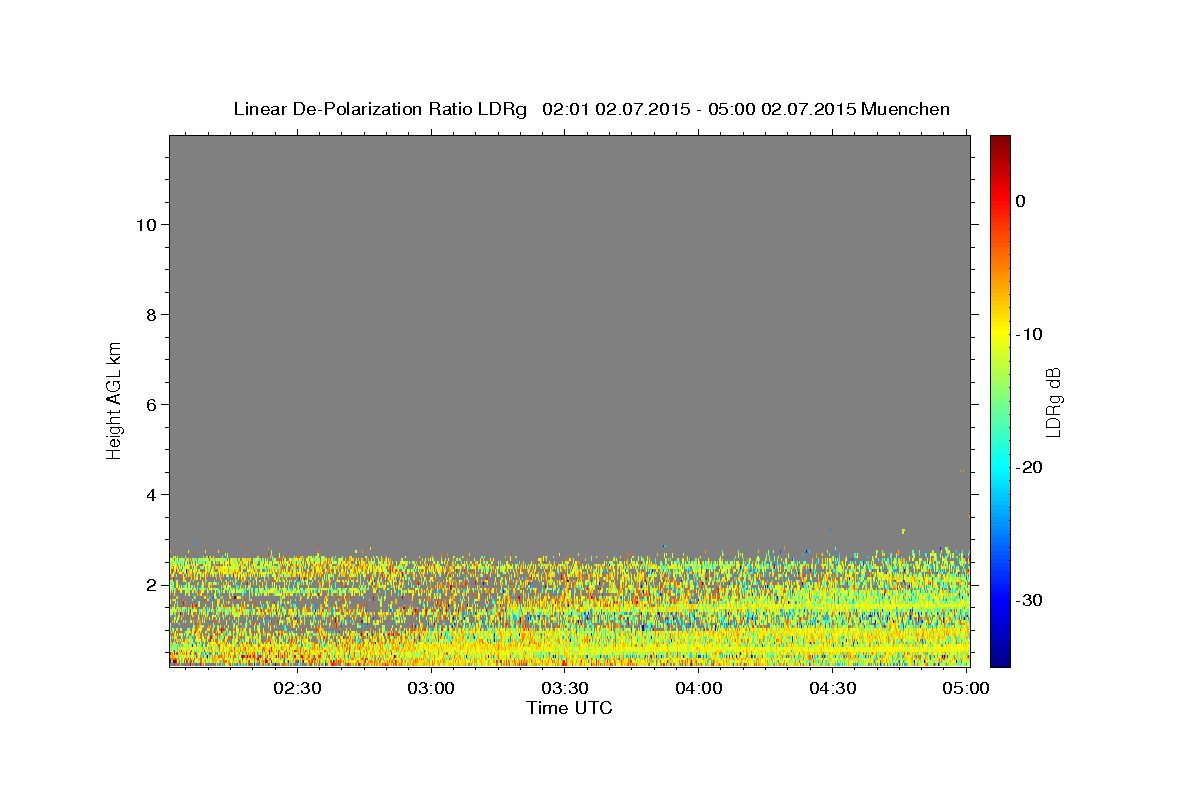
Task: Click the height tick label 4
Action: pyautogui.click(x=152, y=494)
